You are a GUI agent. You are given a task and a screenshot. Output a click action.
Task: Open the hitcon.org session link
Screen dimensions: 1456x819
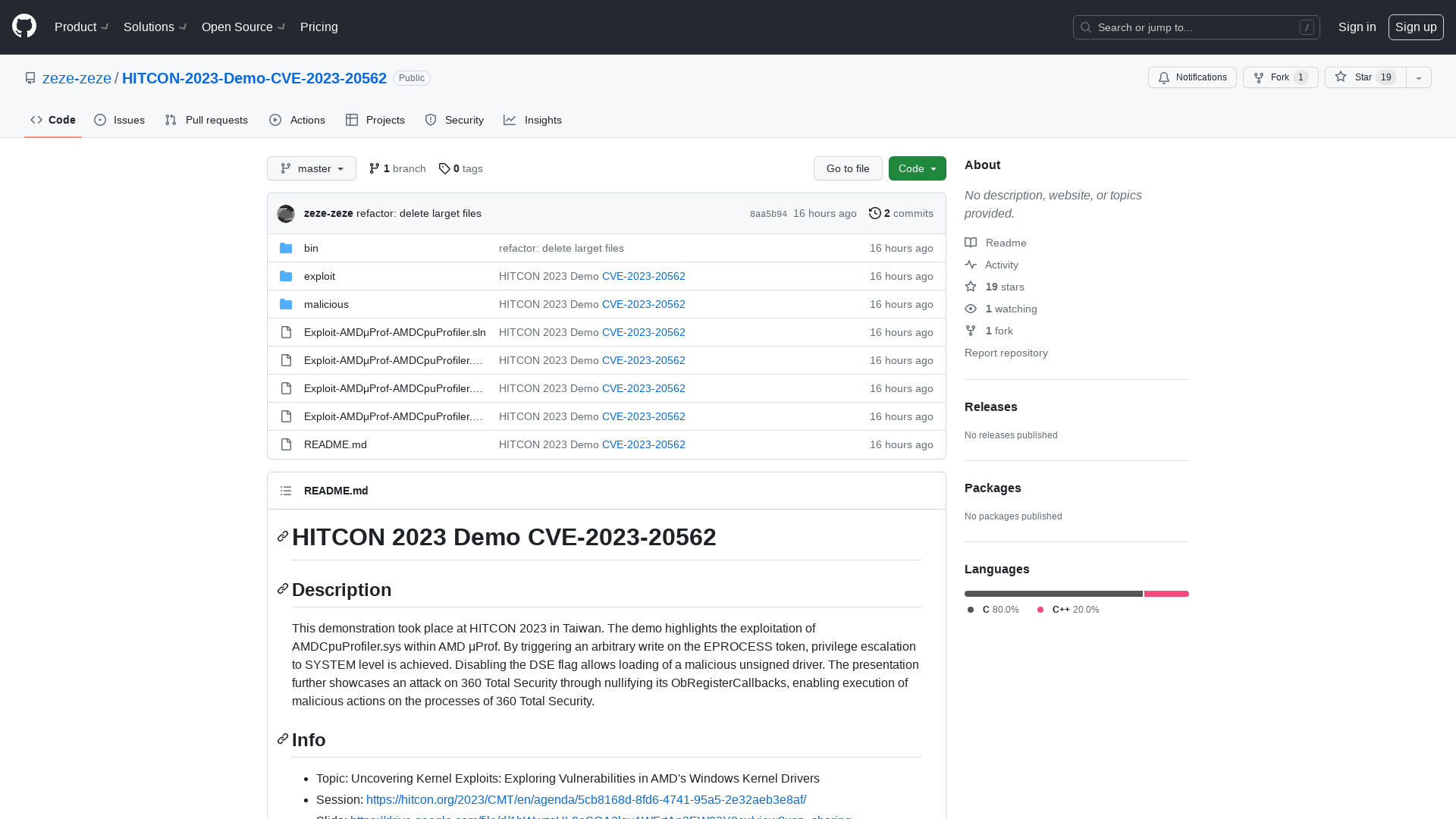click(x=586, y=799)
